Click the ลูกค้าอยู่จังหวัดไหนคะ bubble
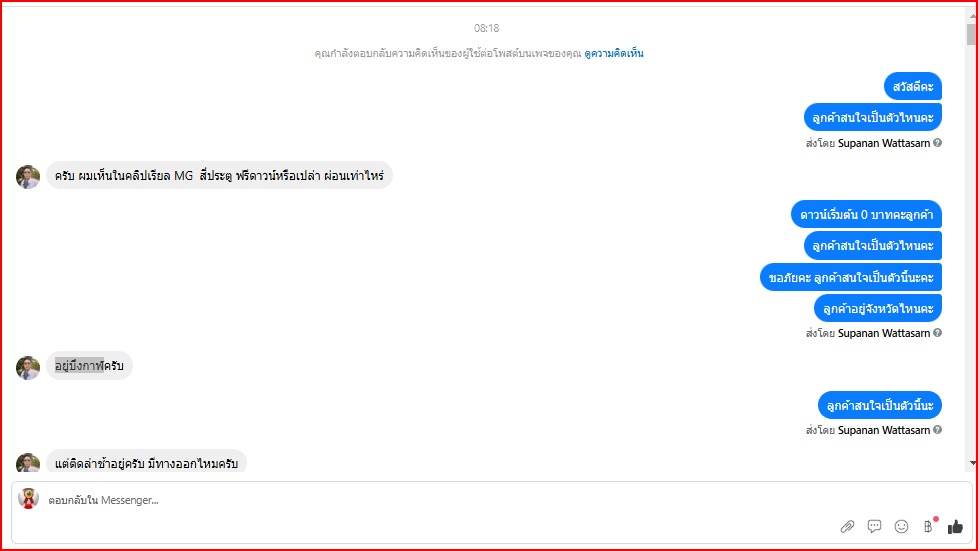The width and height of the screenshot is (978, 551). click(x=878, y=308)
